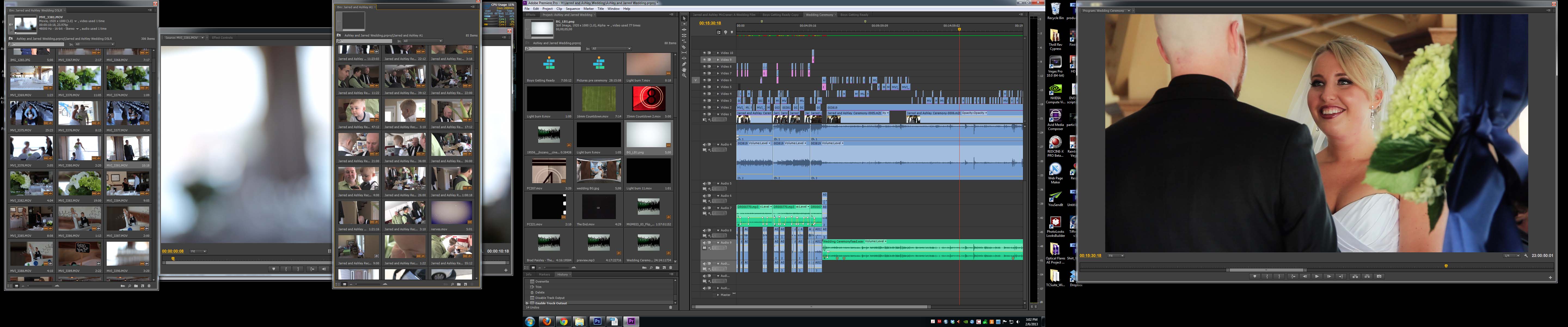Expand the Video 6 track
The width and height of the screenshot is (1568, 327).
tap(718, 80)
